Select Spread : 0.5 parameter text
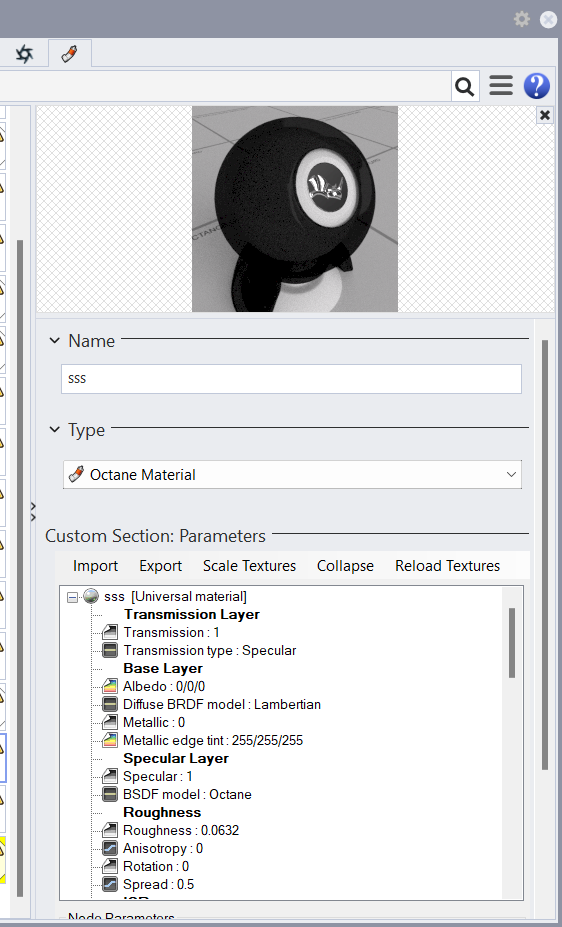Screen dimensions: 562x927 coord(158,884)
